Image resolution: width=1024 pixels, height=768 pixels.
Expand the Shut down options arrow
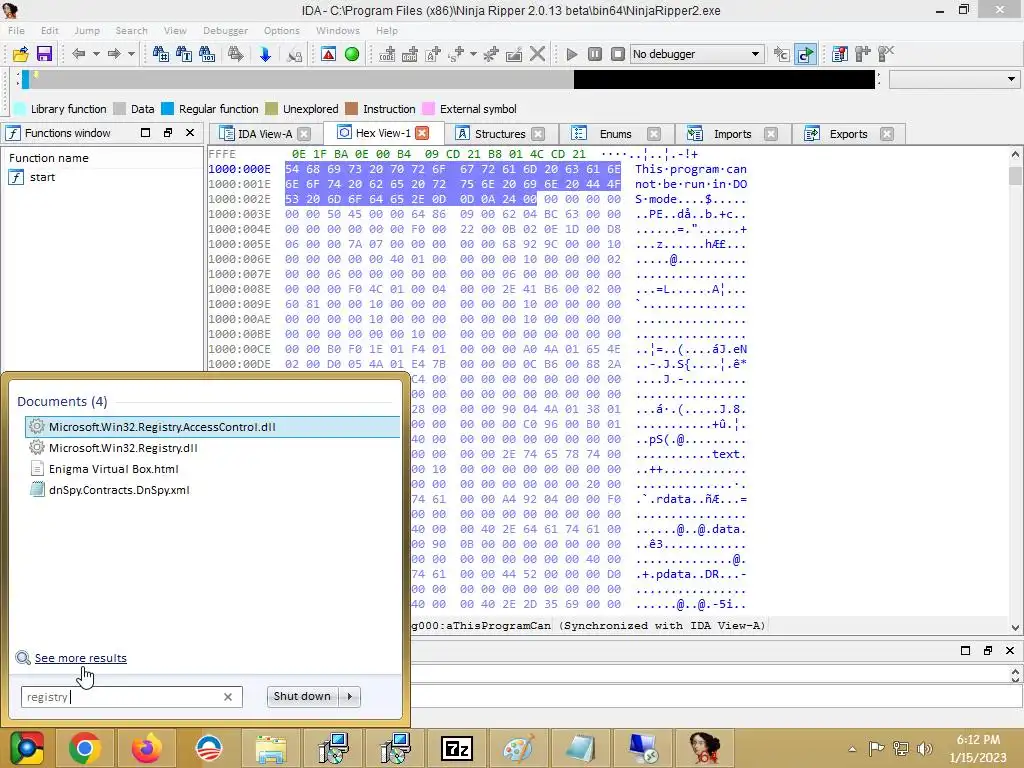(x=350, y=696)
